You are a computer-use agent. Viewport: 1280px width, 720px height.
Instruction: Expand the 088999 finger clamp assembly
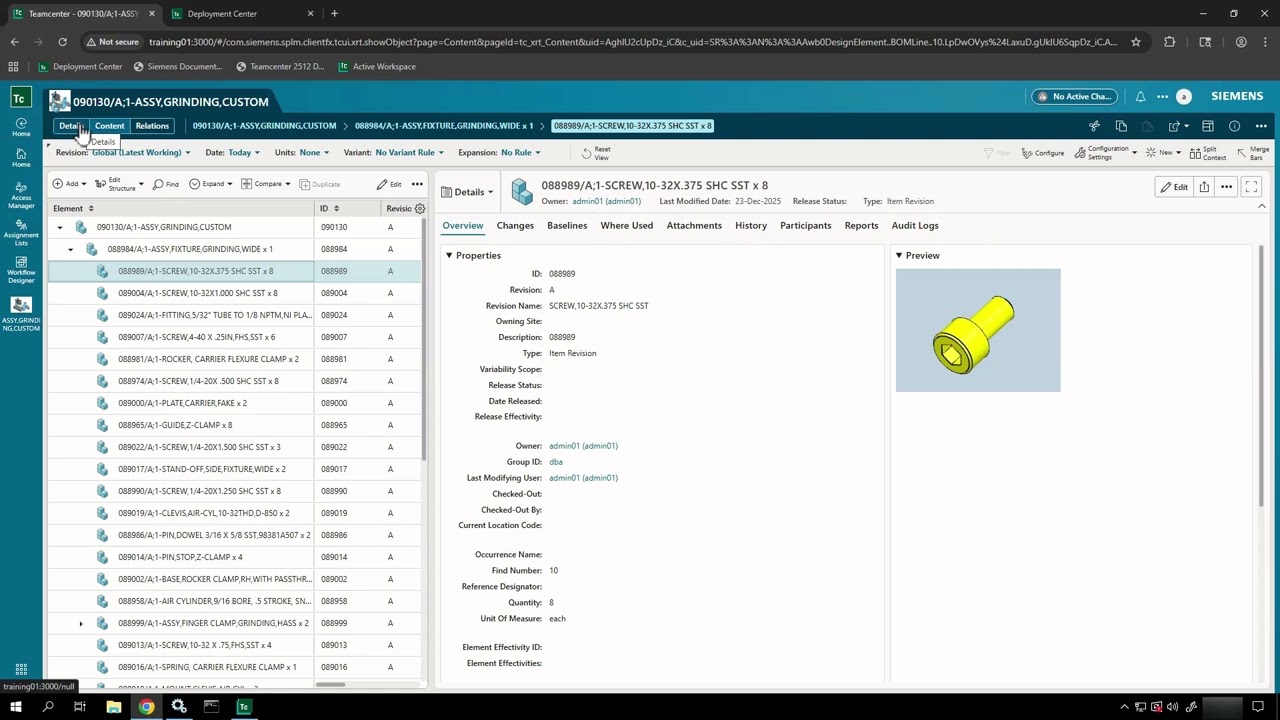pyautogui.click(x=81, y=624)
